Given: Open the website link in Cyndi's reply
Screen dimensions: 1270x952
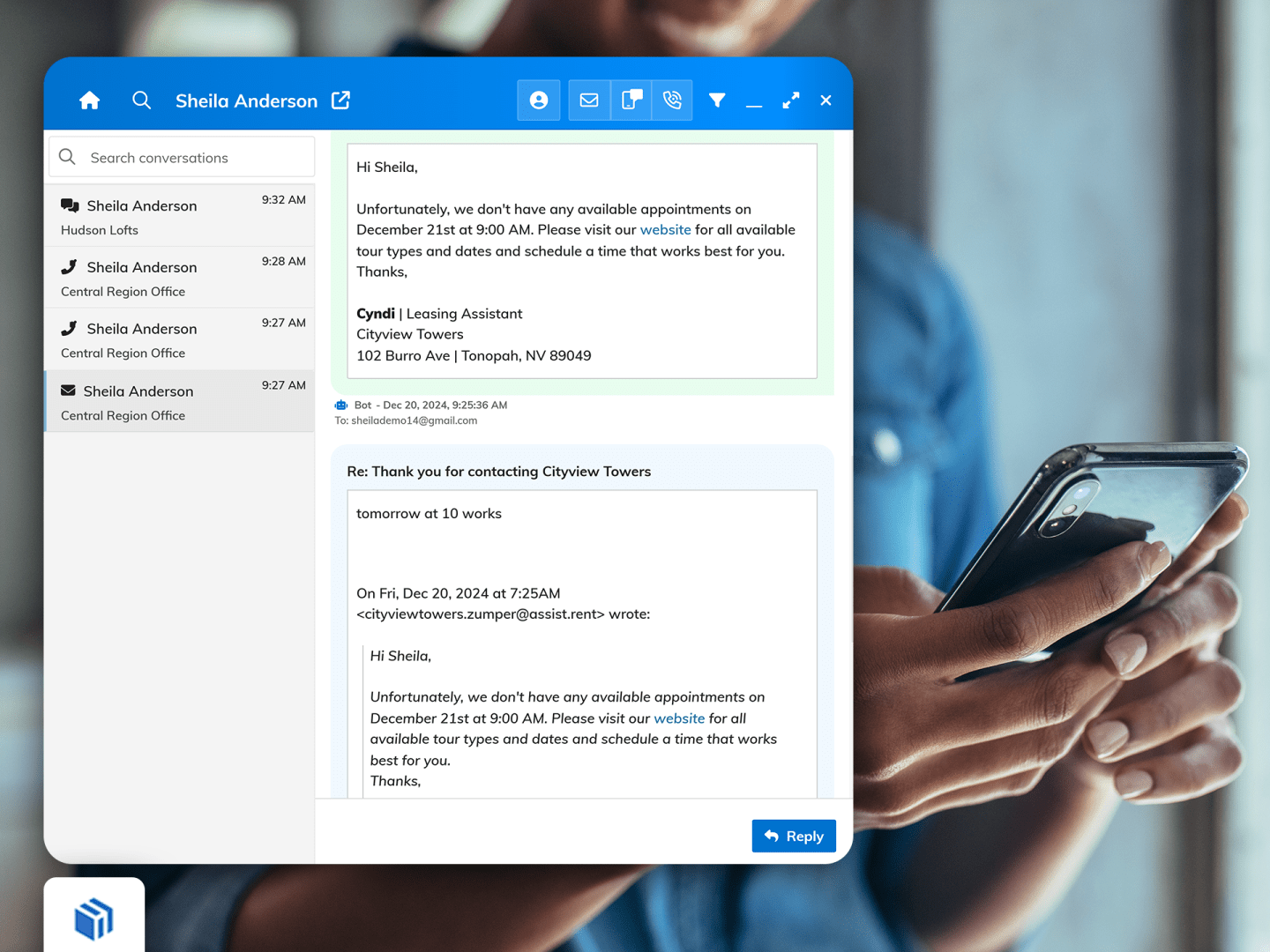Looking at the screenshot, I should 666,229.
